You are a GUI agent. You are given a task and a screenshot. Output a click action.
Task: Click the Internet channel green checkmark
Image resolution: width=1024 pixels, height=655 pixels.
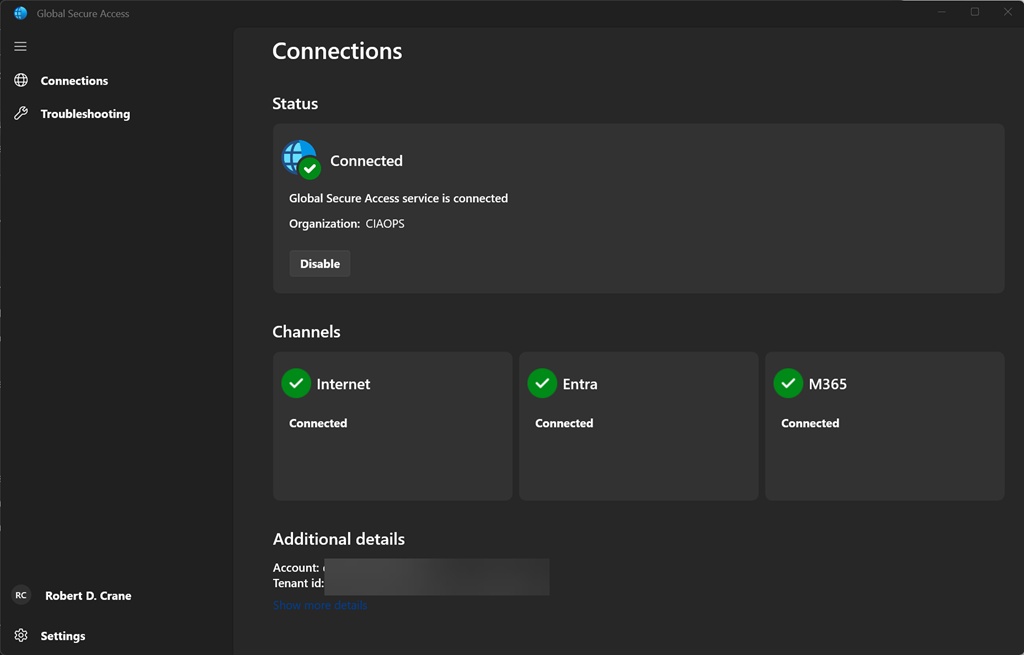[x=296, y=383]
